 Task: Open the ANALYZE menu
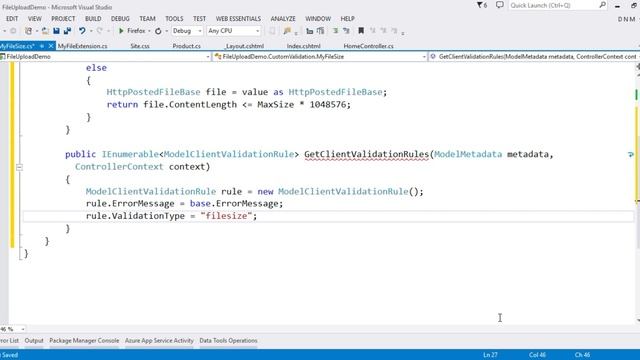(283, 19)
